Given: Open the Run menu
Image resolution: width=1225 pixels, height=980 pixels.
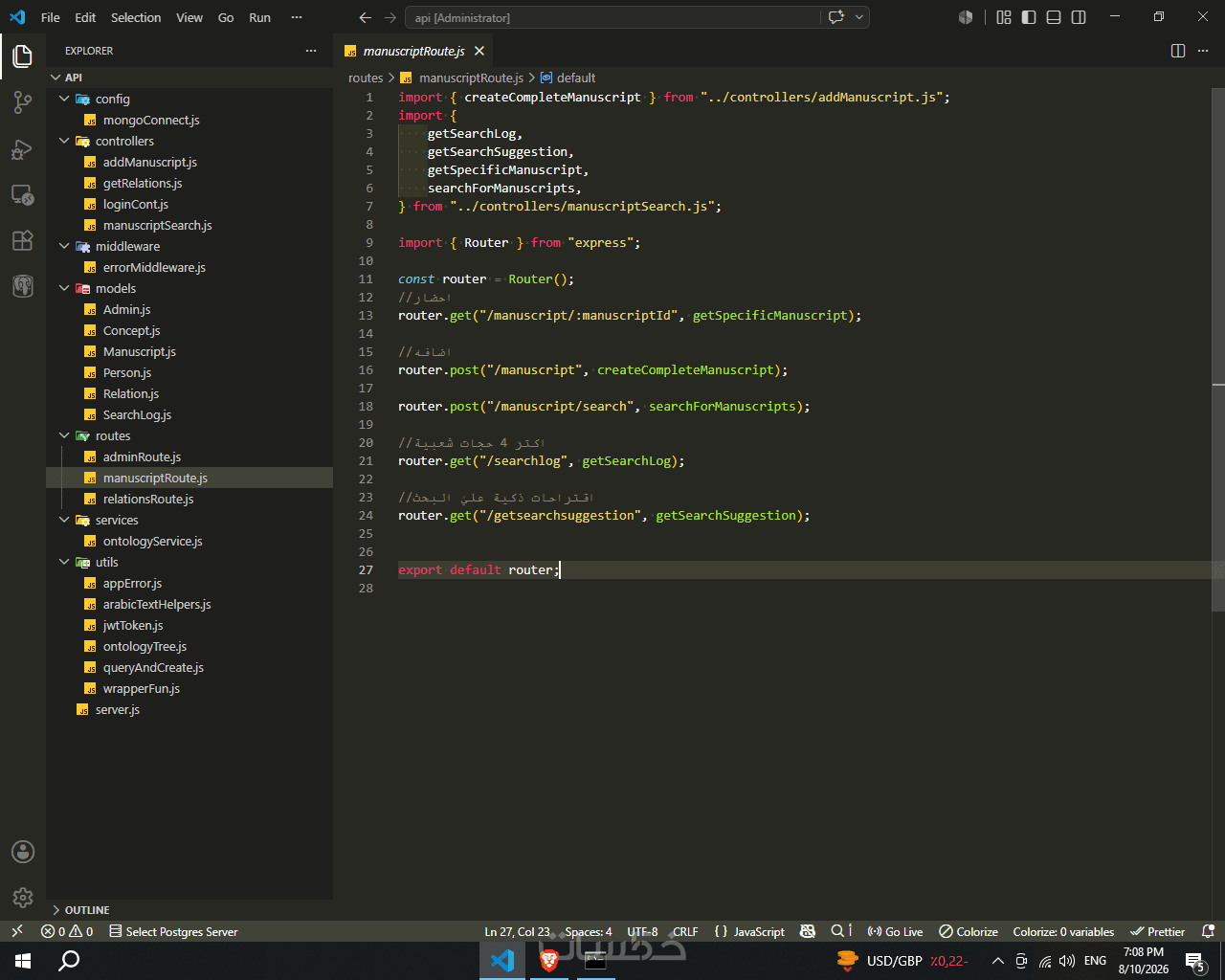Looking at the screenshot, I should click(259, 17).
